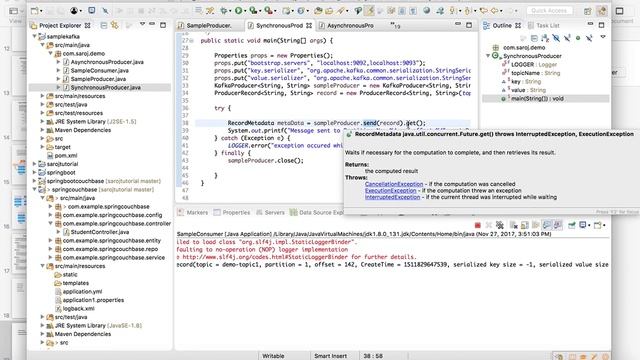Viewport: 640px width, 360px height.
Task: Select pom.xml in samplekafka project
Action: click(66, 156)
